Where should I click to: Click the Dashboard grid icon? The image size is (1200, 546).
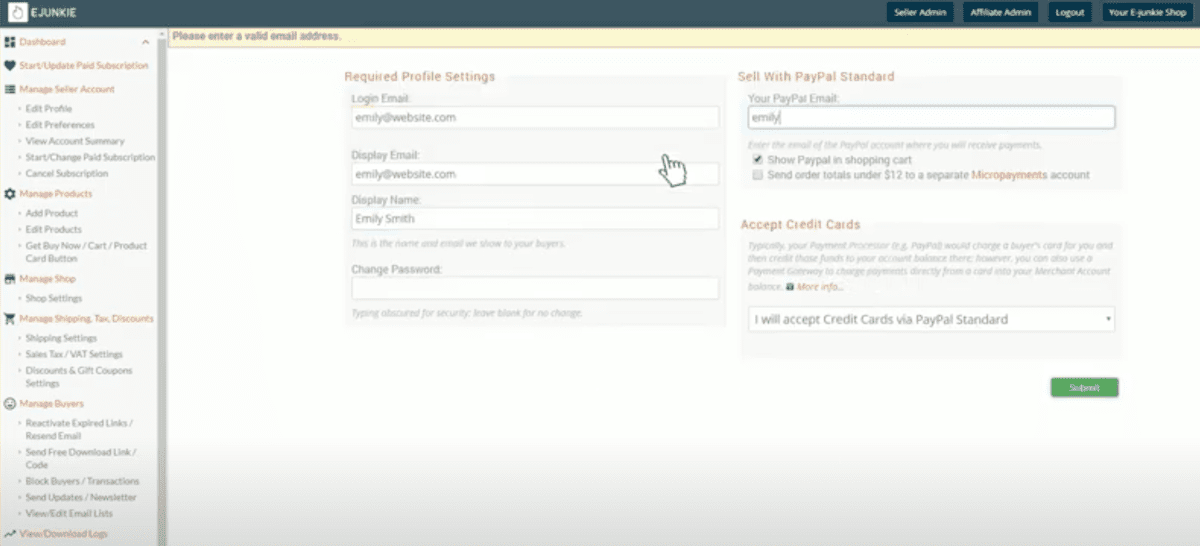[x=10, y=42]
